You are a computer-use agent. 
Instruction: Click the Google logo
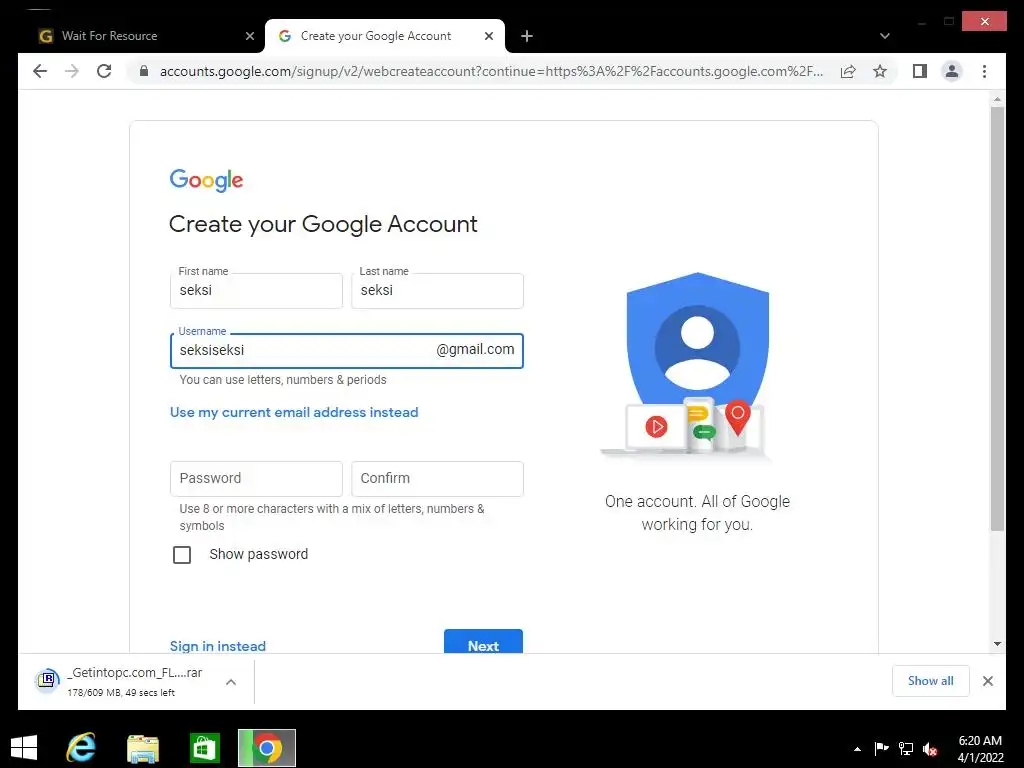206,180
